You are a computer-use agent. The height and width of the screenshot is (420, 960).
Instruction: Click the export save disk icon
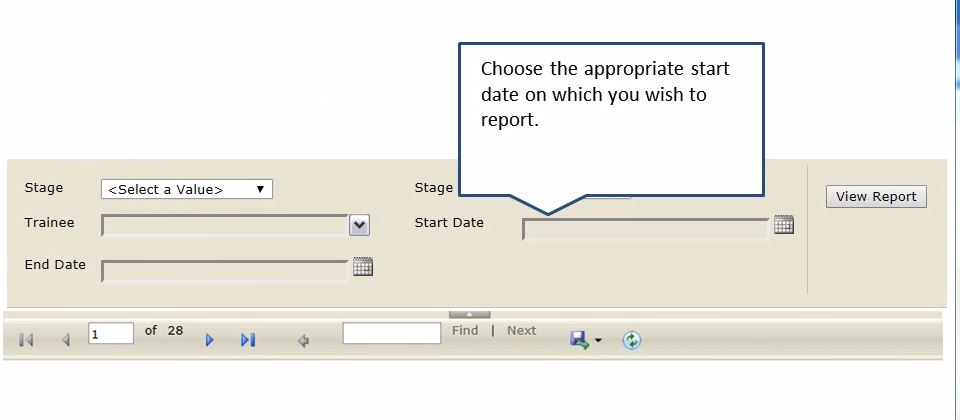pyautogui.click(x=579, y=340)
